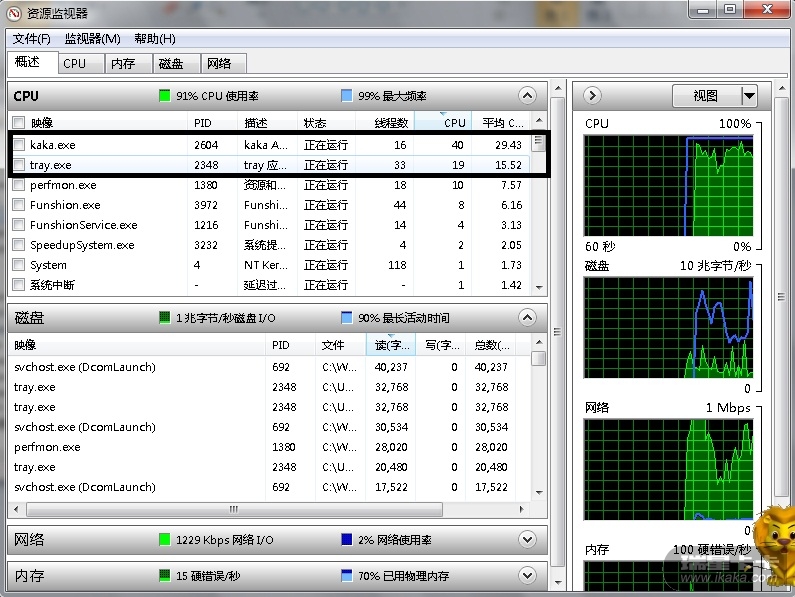
Task: Click the green 1229 Kbps network I/O square
Action: (x=164, y=539)
